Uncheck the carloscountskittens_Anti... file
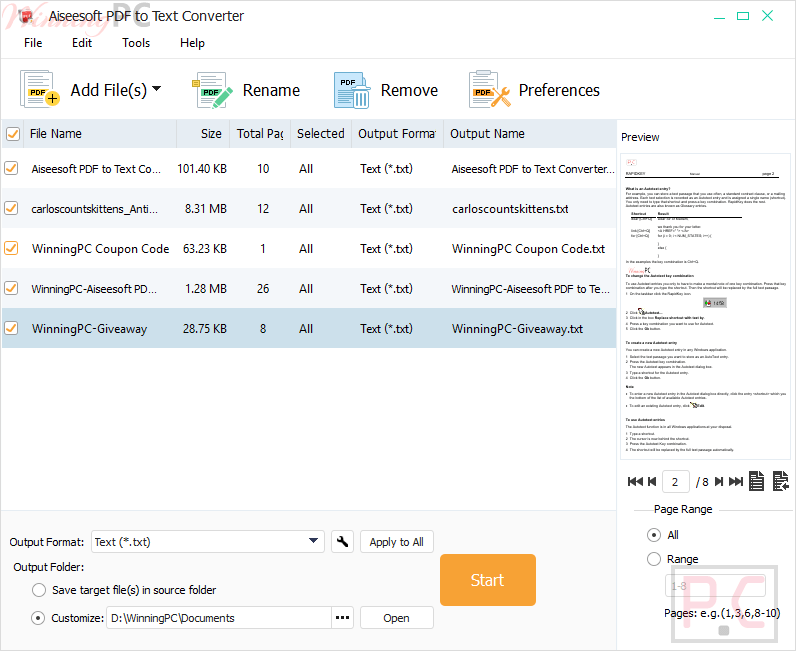796x651 pixels. [11, 208]
